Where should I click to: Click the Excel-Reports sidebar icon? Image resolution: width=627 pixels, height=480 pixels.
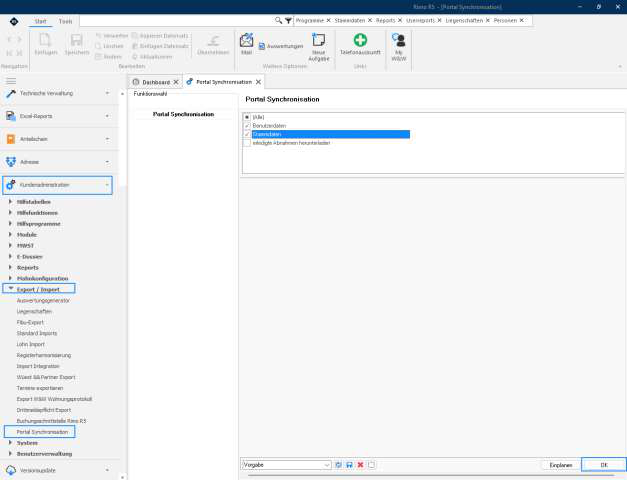point(11,116)
